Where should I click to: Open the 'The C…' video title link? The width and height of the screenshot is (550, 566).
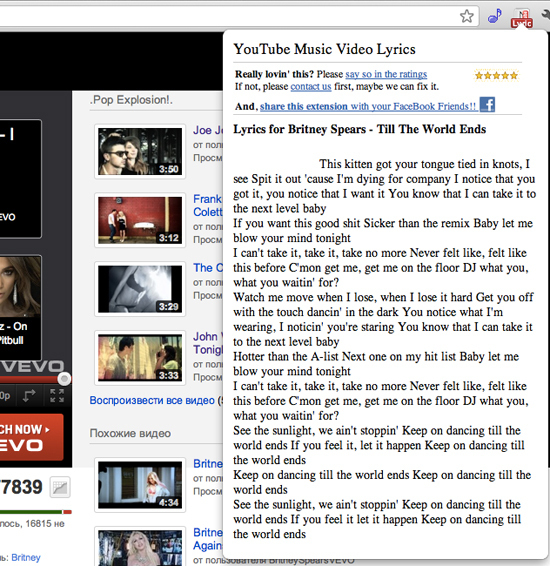coord(208,267)
